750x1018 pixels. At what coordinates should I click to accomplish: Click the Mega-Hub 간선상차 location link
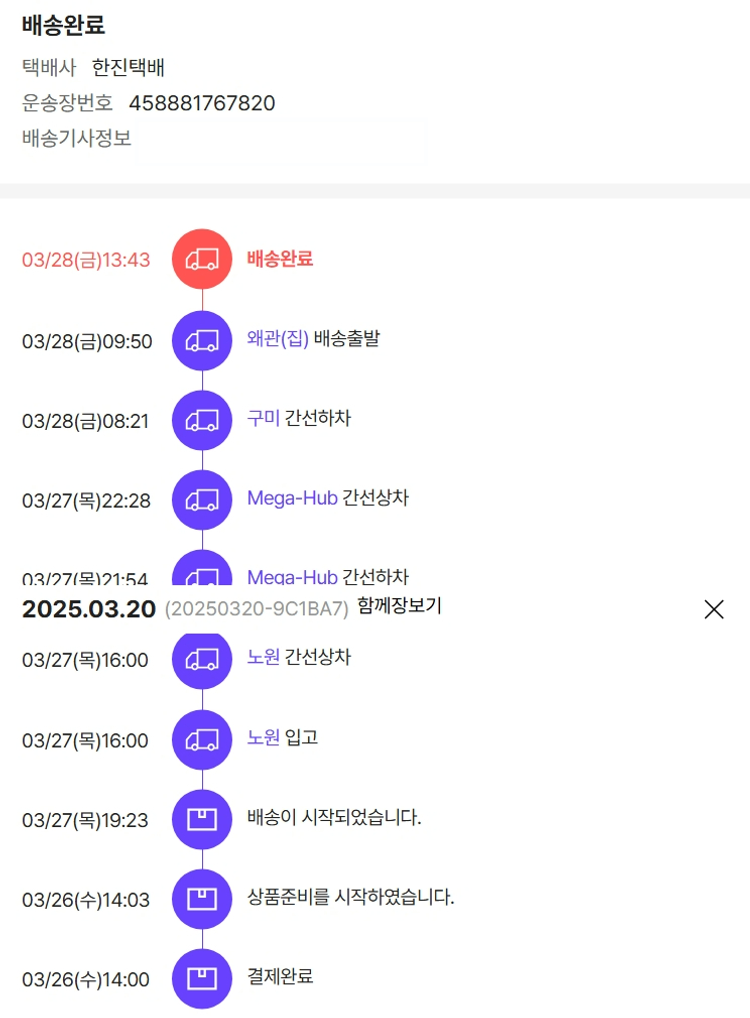point(292,498)
